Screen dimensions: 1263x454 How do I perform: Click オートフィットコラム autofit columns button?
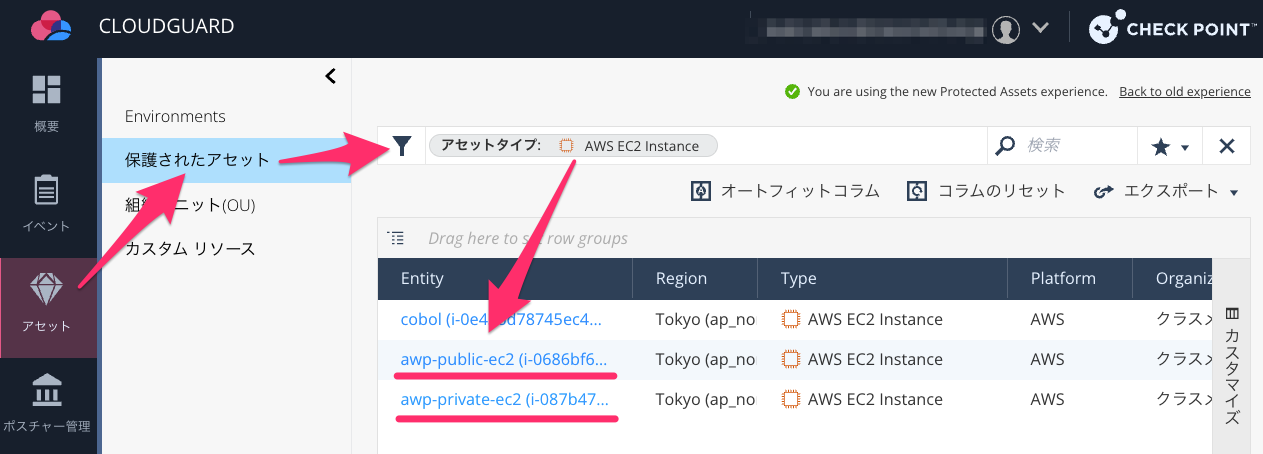785,191
